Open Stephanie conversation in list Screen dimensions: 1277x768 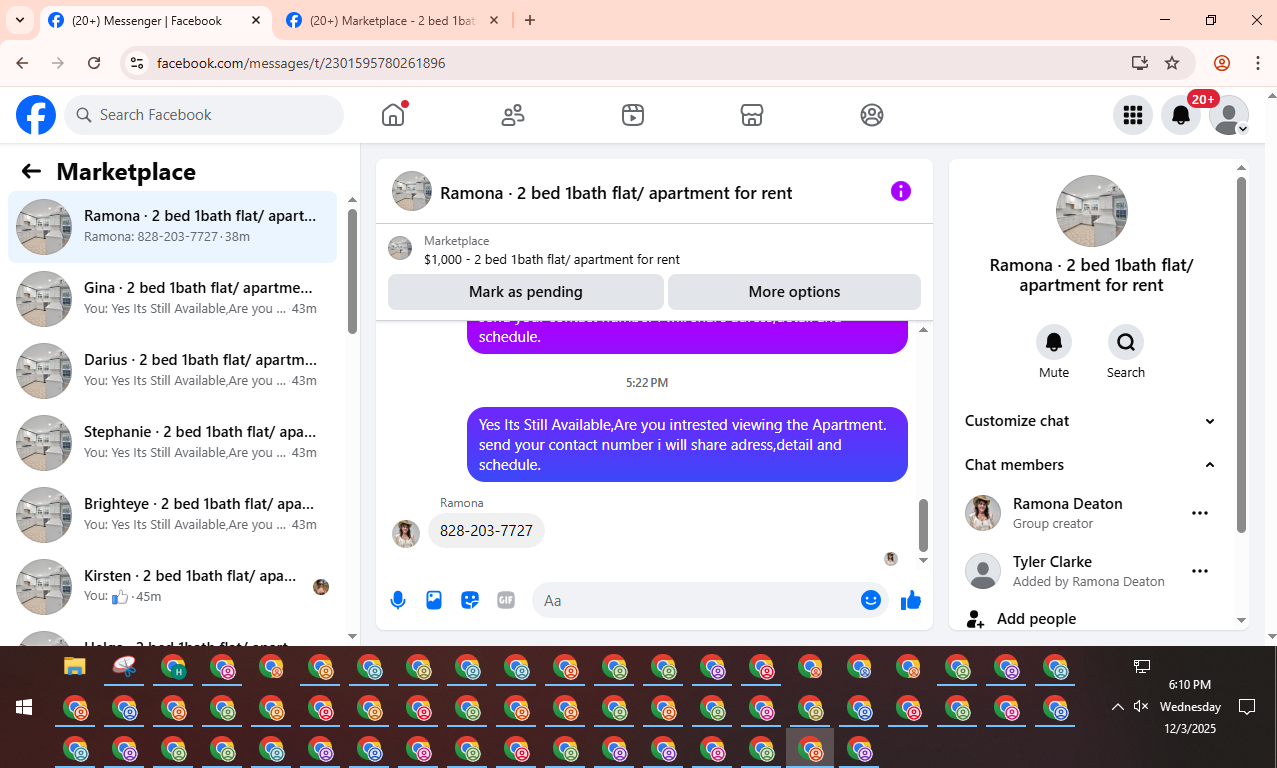click(172, 443)
